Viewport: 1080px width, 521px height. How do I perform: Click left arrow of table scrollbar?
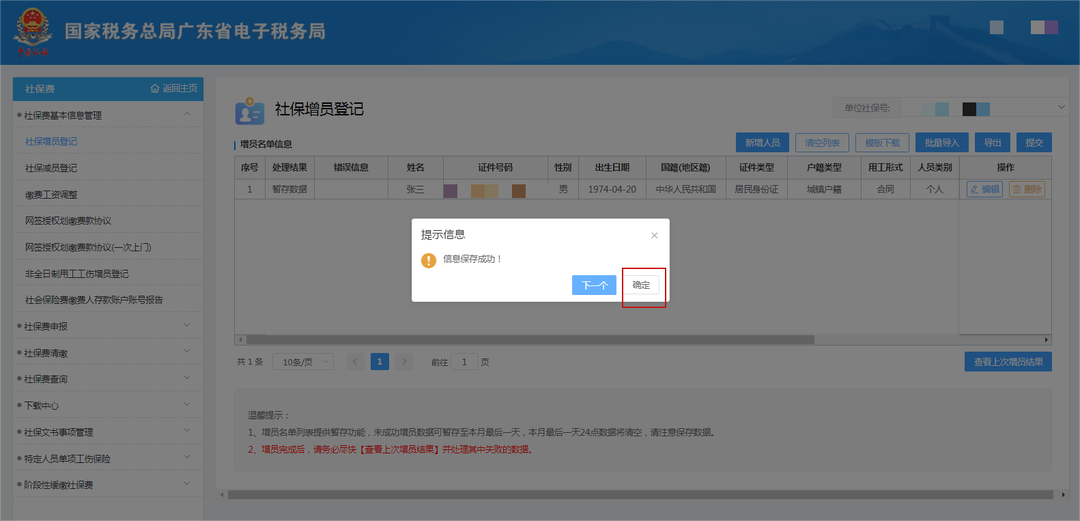coord(240,340)
